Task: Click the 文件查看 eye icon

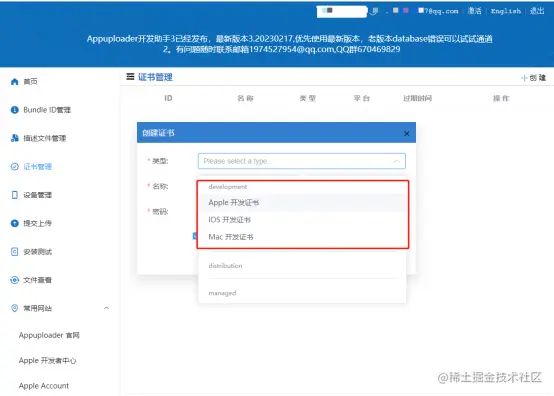Action: [x=14, y=280]
